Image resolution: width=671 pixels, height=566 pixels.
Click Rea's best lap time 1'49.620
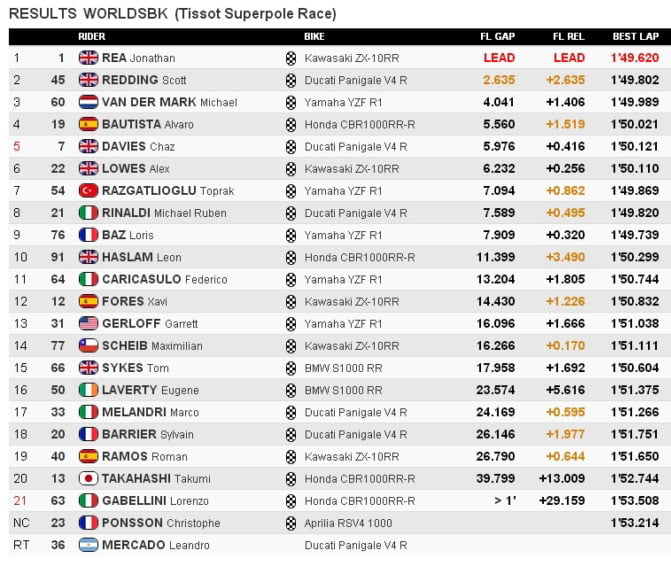click(635, 58)
